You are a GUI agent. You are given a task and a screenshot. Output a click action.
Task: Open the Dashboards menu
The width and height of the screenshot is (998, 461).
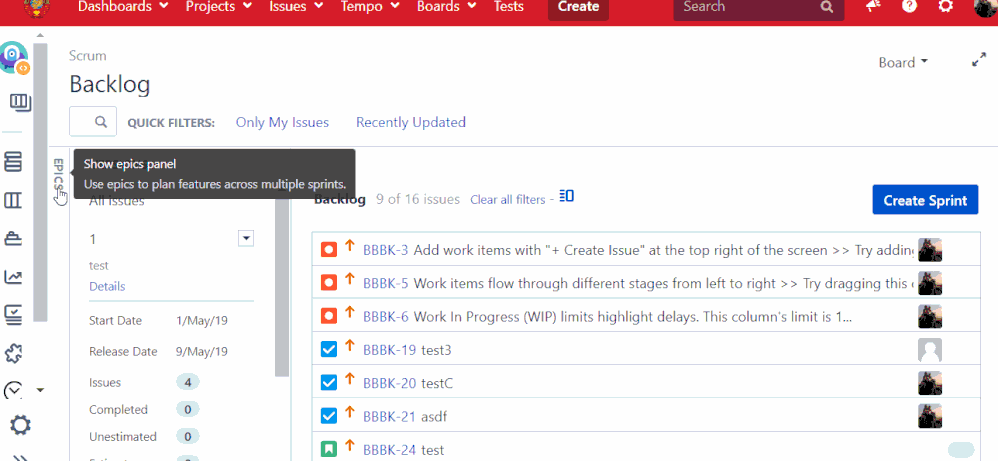(x=123, y=7)
